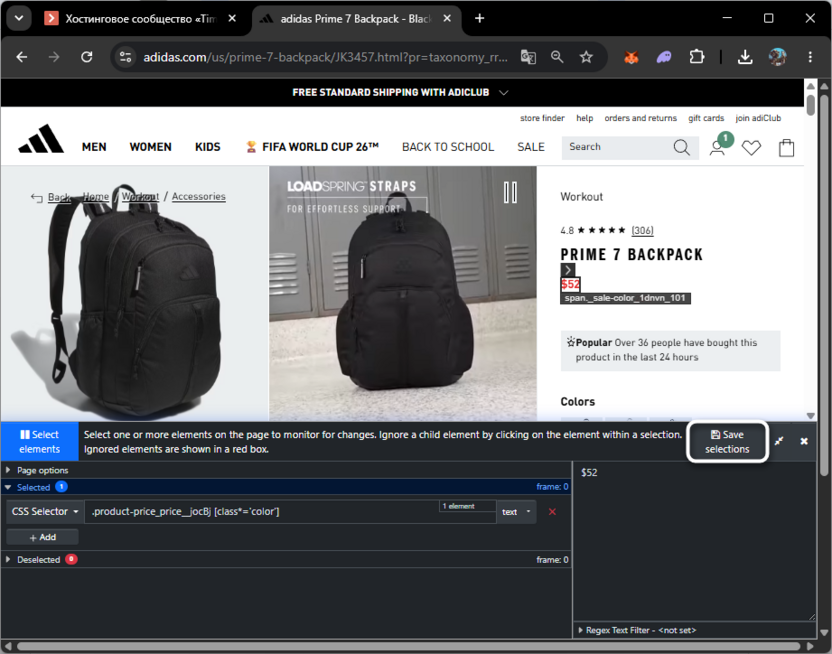
Task: Open the KIDS menu
Action: [x=207, y=147]
